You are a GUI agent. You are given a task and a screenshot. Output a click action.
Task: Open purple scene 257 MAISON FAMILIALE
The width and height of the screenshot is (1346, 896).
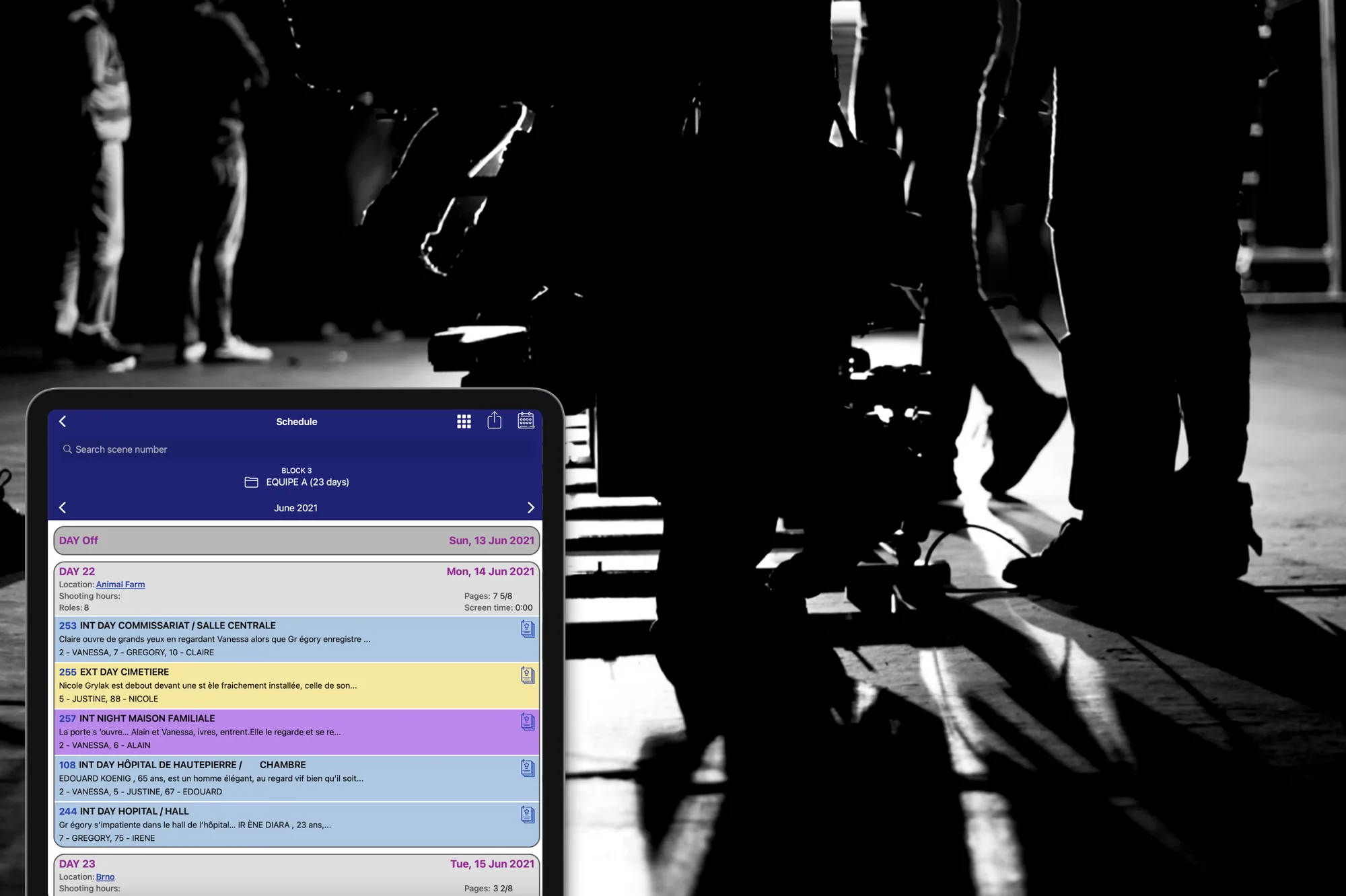297,732
